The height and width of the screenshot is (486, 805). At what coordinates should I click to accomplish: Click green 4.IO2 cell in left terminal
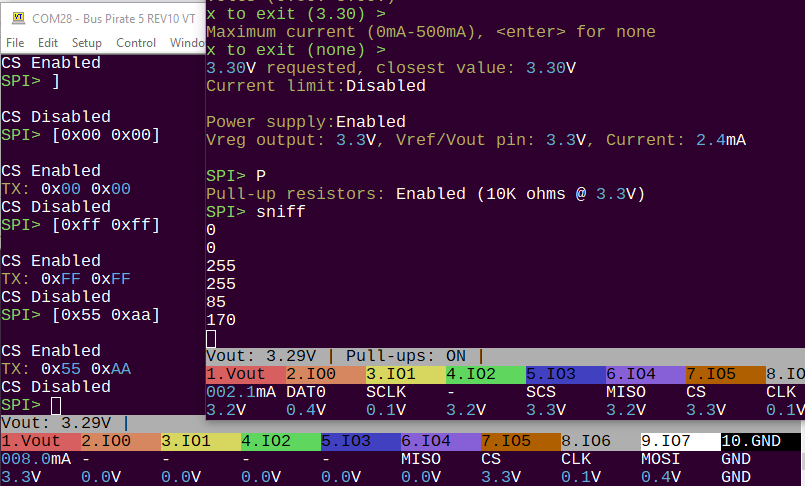point(281,441)
